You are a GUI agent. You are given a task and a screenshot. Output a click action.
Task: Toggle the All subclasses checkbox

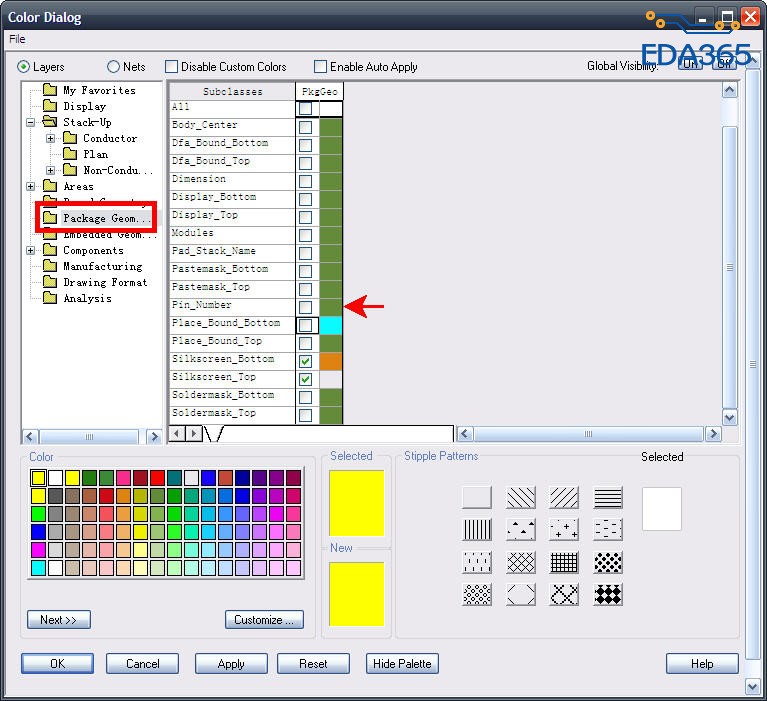coord(305,108)
